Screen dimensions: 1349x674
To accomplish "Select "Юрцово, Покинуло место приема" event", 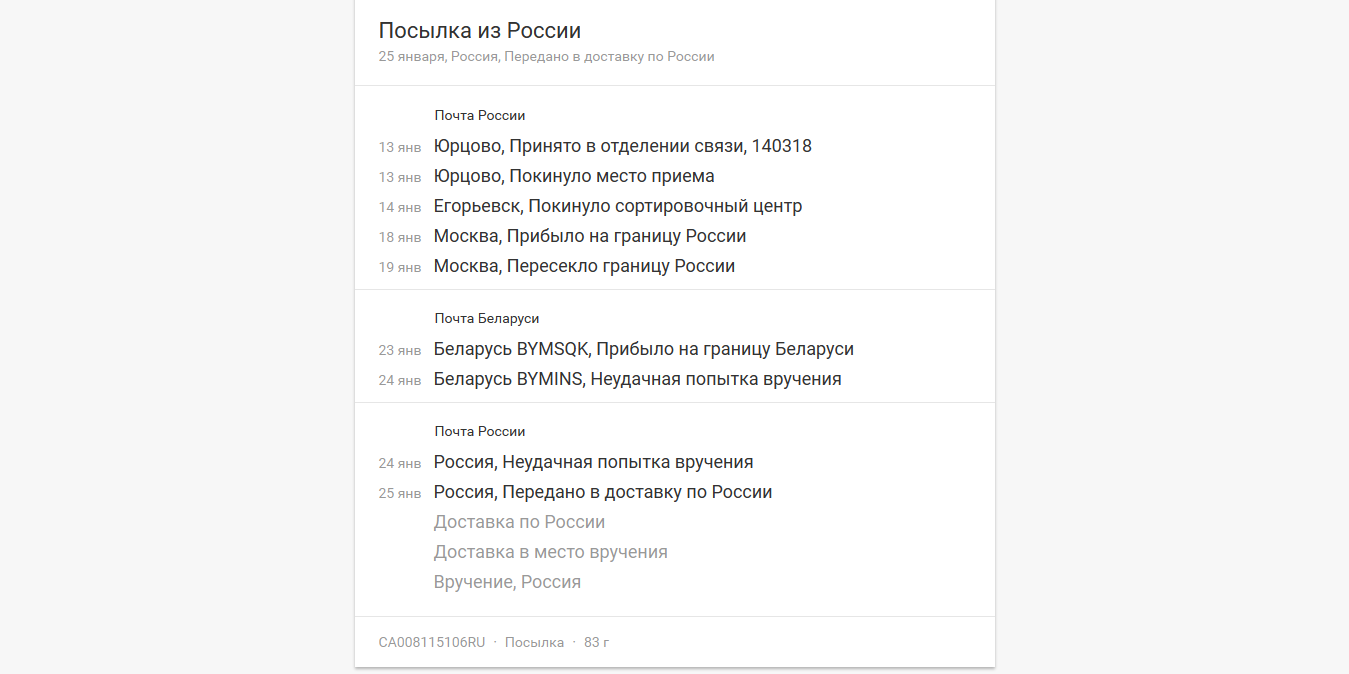I will tap(573, 176).
